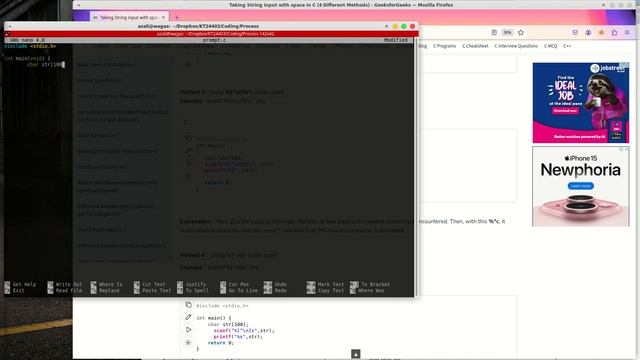The width and height of the screenshot is (640, 360).
Task: Copy code using the bottom snippet's copy icon
Action: [x=188, y=304]
